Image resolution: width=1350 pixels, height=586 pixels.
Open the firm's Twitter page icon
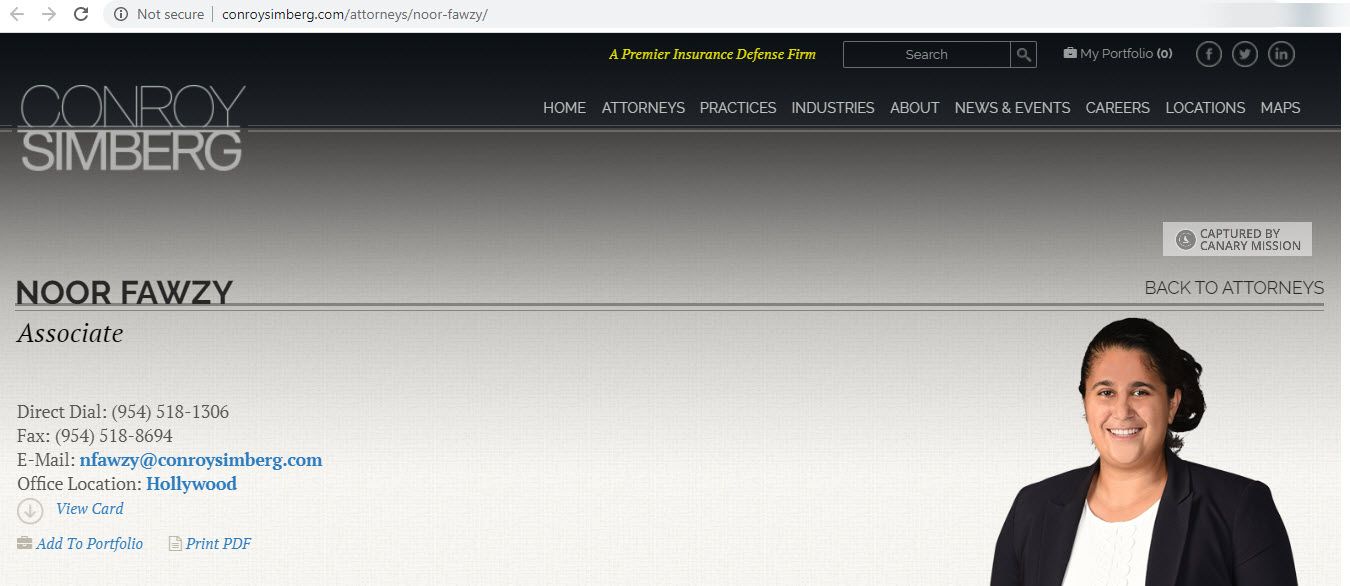[1244, 55]
